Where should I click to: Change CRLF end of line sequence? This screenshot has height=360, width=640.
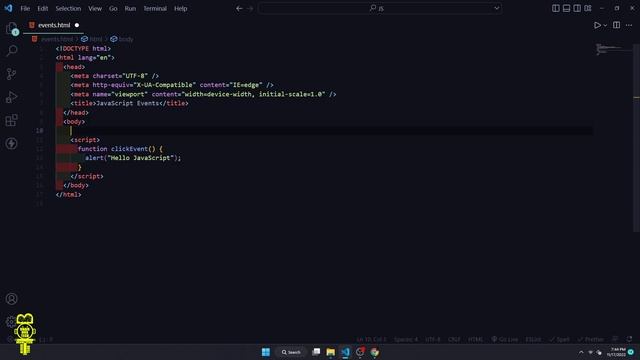click(454, 339)
